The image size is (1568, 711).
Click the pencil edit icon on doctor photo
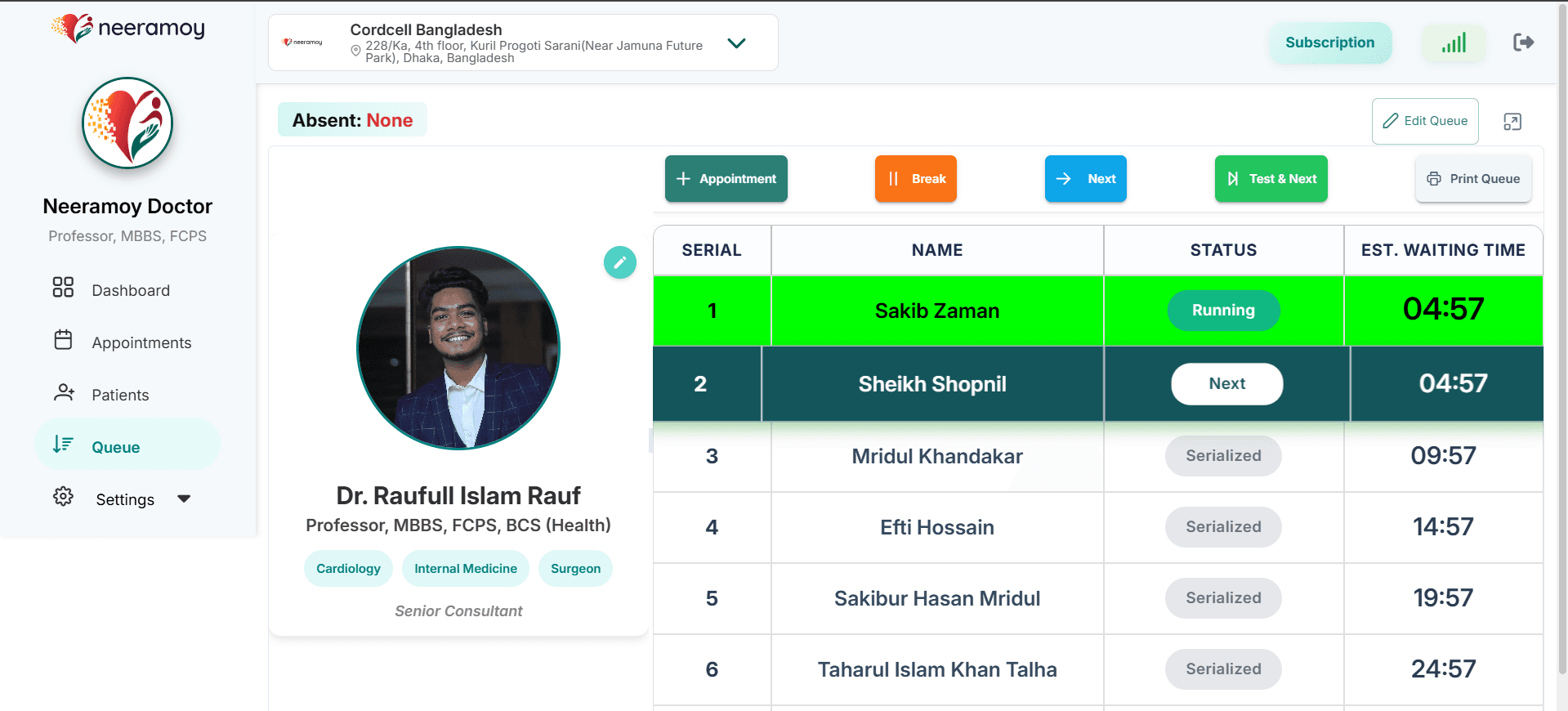[x=619, y=262]
